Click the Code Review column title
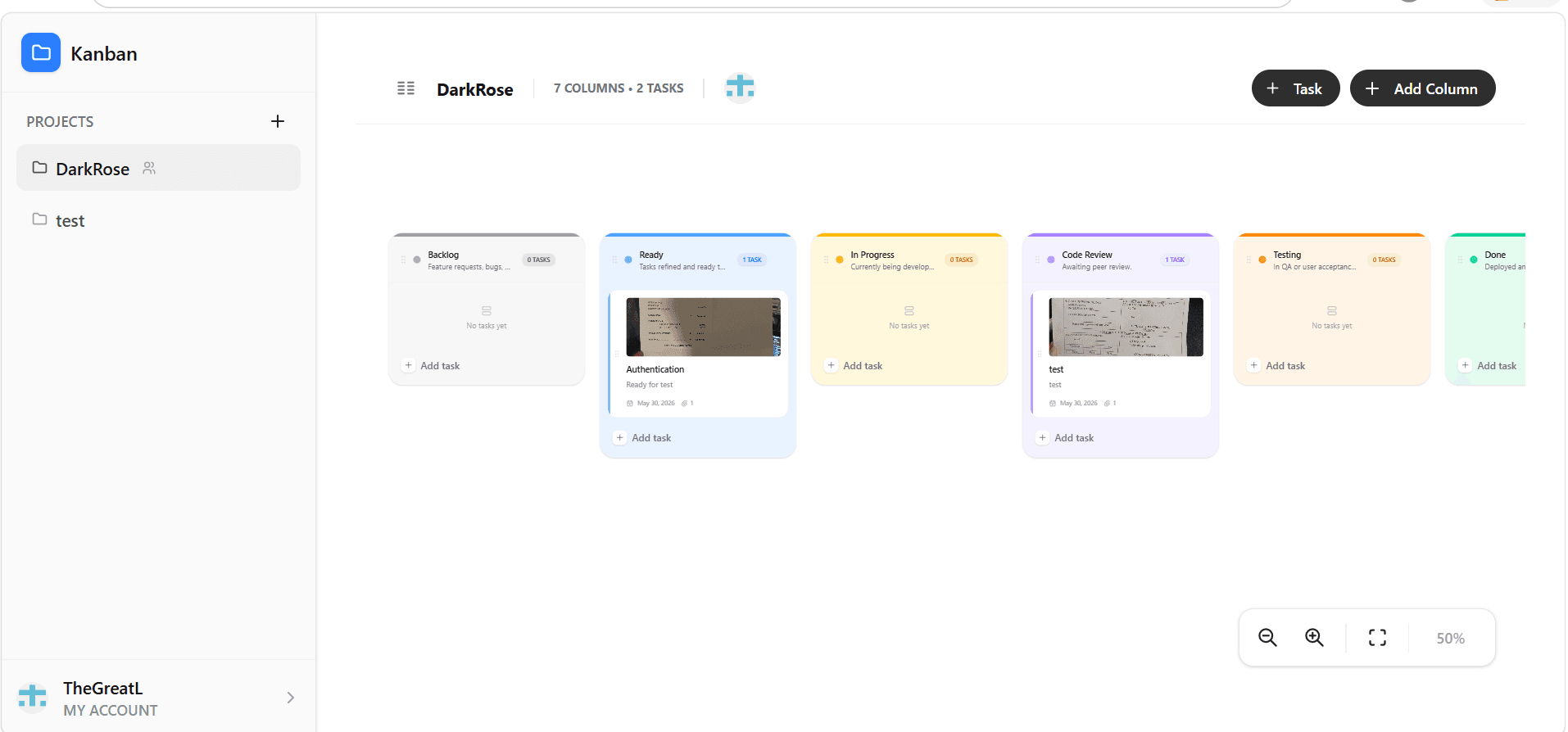 pyautogui.click(x=1087, y=255)
